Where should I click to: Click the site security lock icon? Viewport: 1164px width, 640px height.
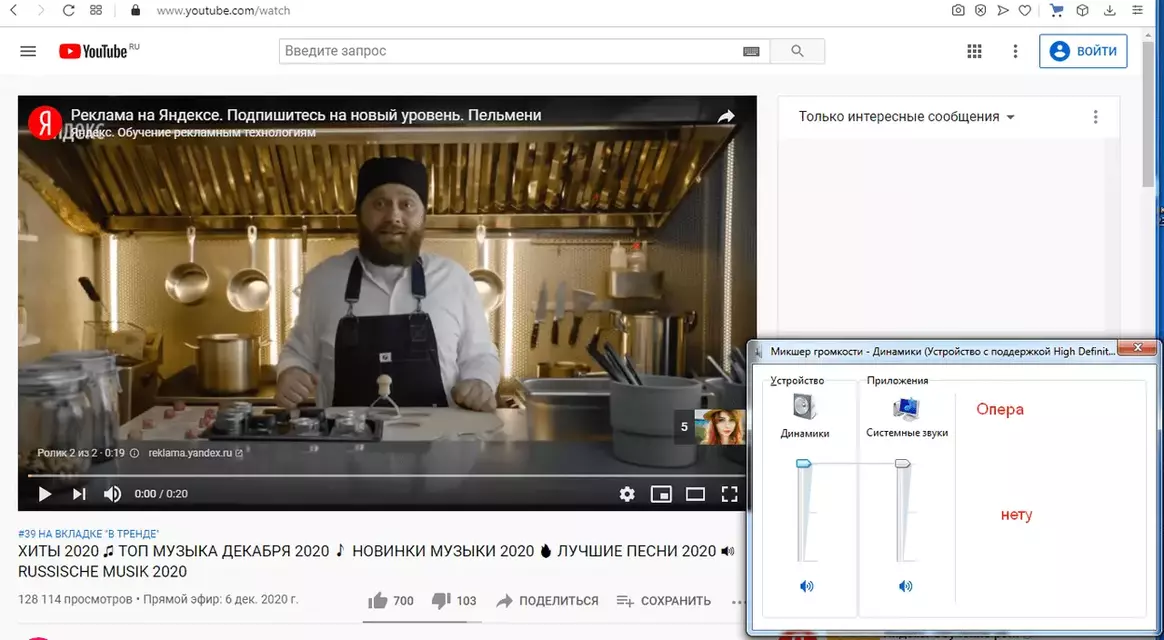tap(135, 10)
